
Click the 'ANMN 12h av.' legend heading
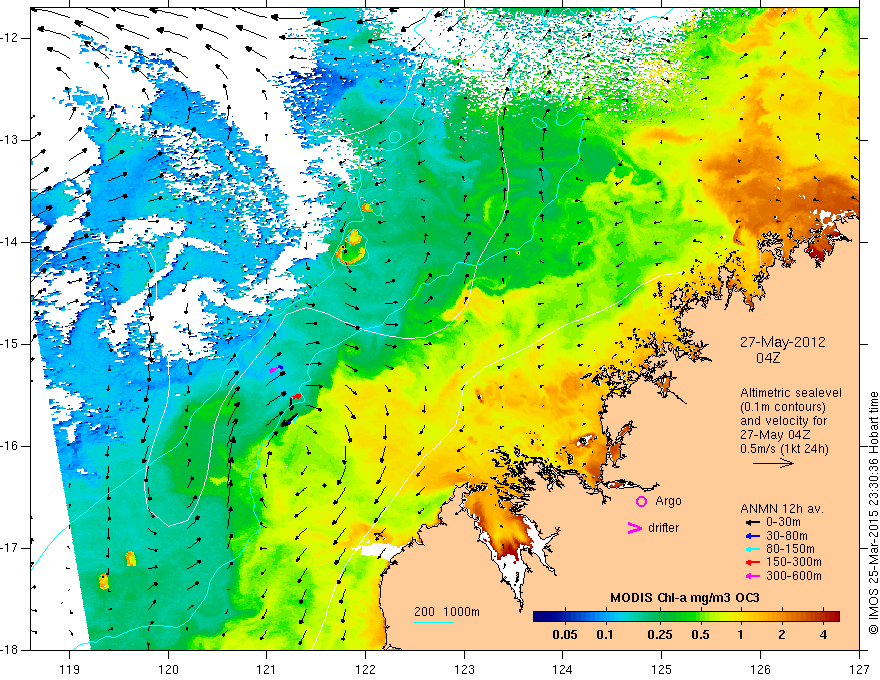[x=782, y=509]
